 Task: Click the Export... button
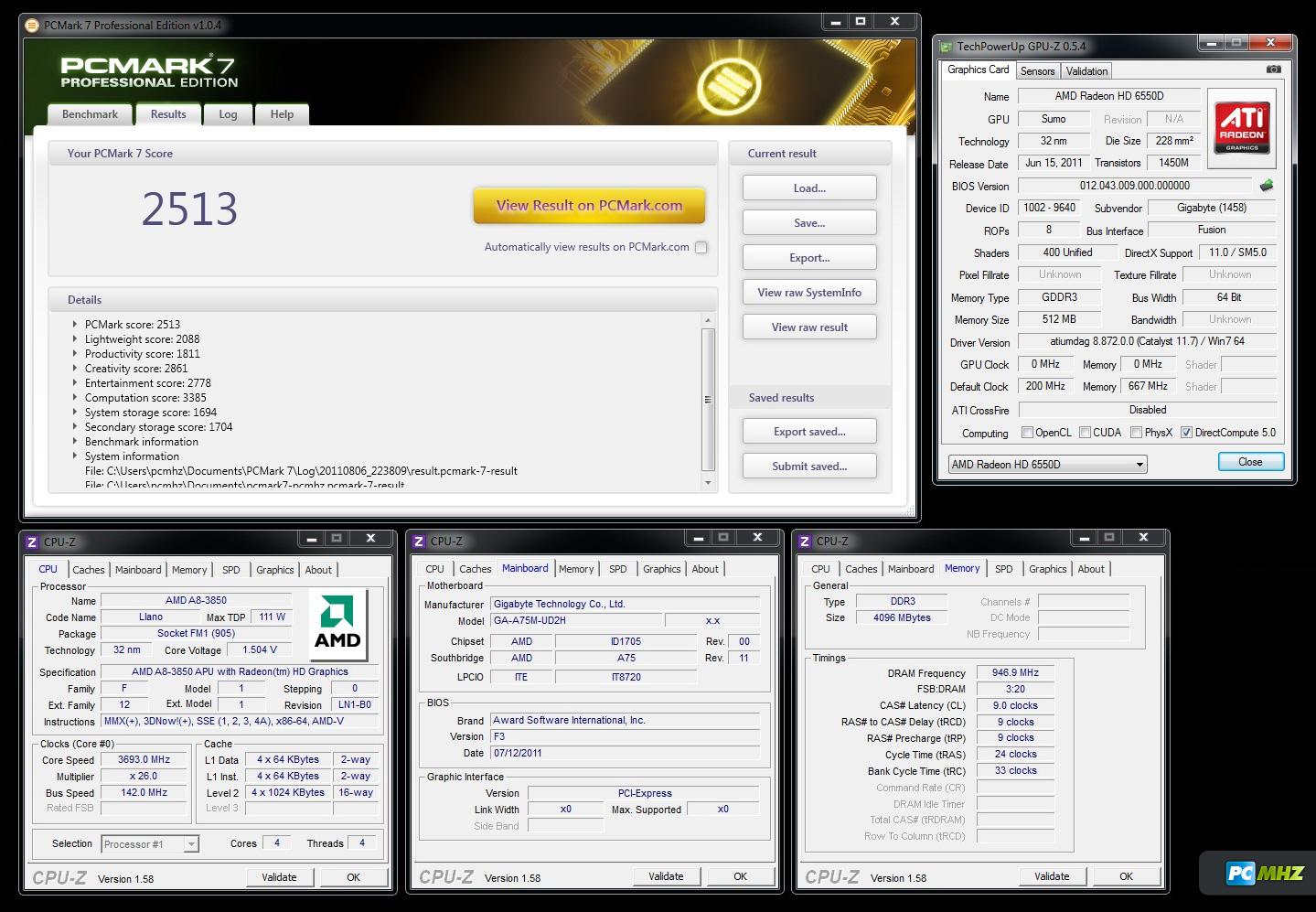coord(809,257)
